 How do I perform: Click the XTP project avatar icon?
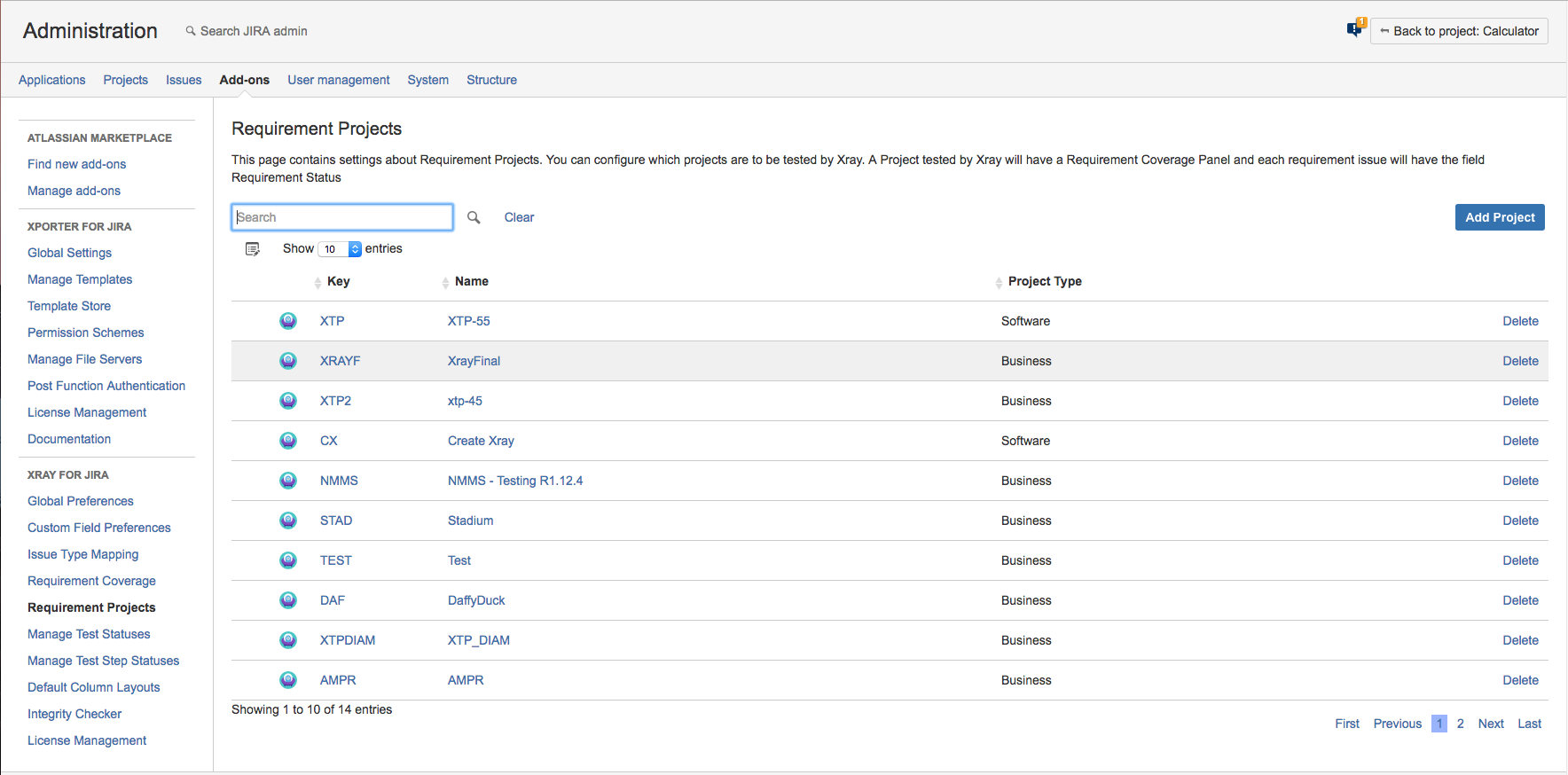[288, 321]
